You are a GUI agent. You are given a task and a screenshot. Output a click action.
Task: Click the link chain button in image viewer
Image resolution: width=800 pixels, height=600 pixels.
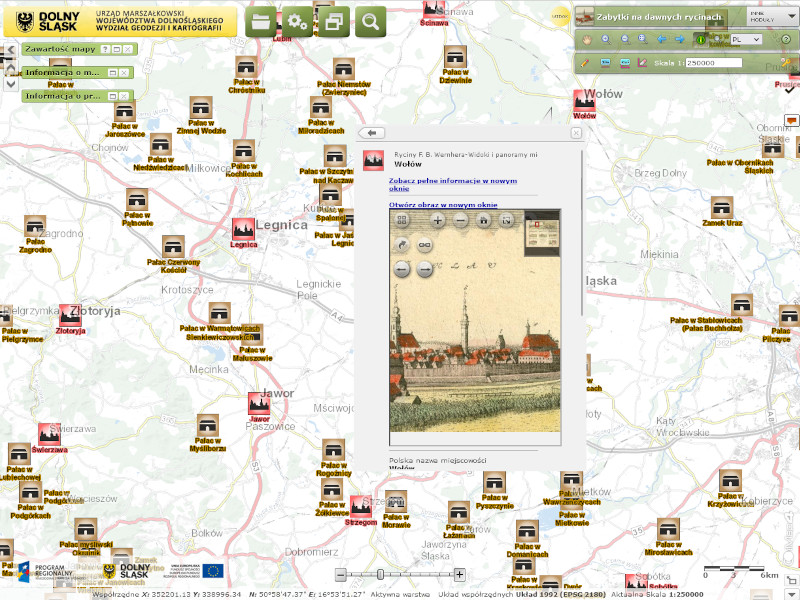point(424,245)
